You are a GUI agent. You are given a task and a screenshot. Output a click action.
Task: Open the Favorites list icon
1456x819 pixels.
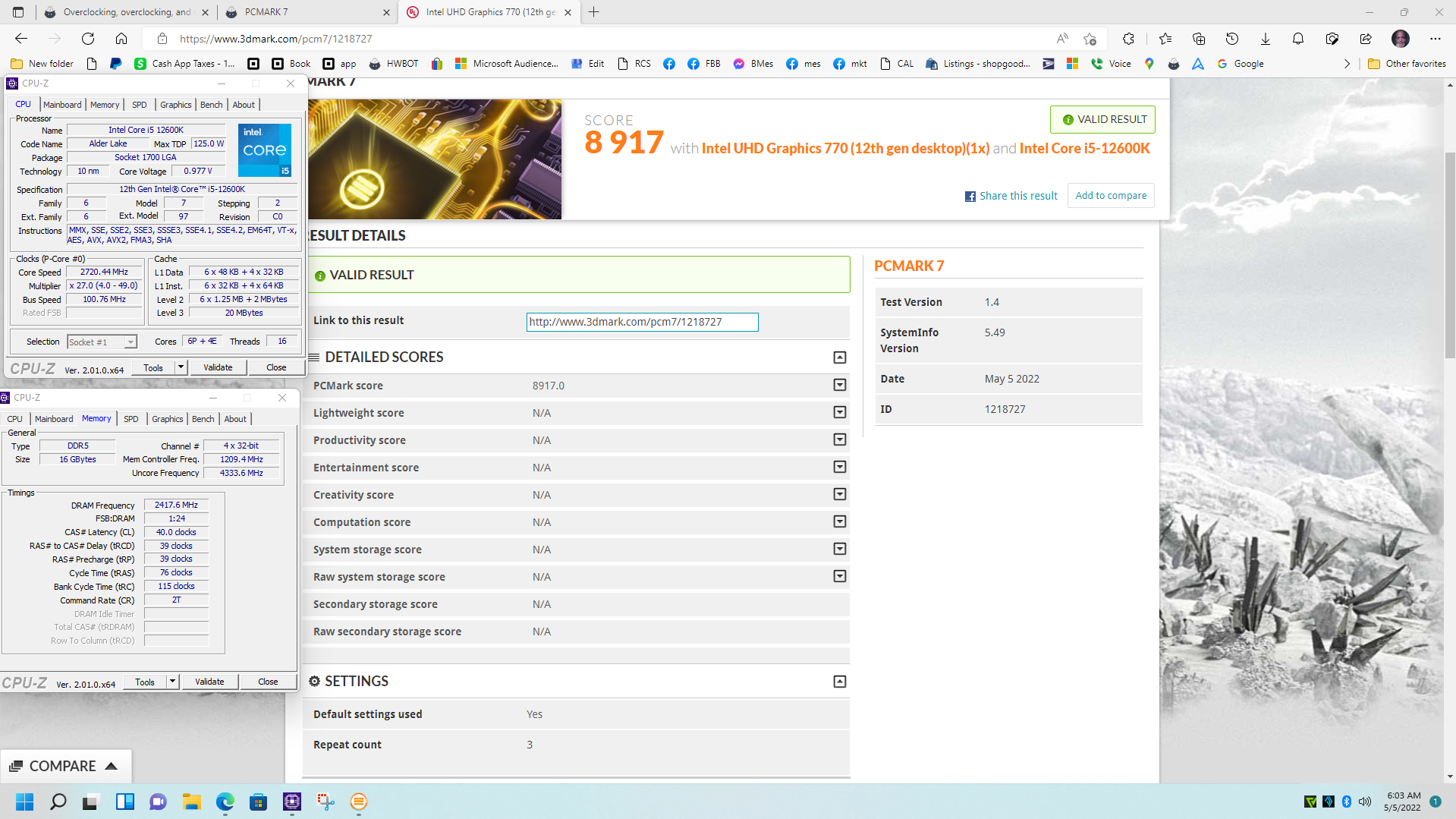click(1165, 39)
